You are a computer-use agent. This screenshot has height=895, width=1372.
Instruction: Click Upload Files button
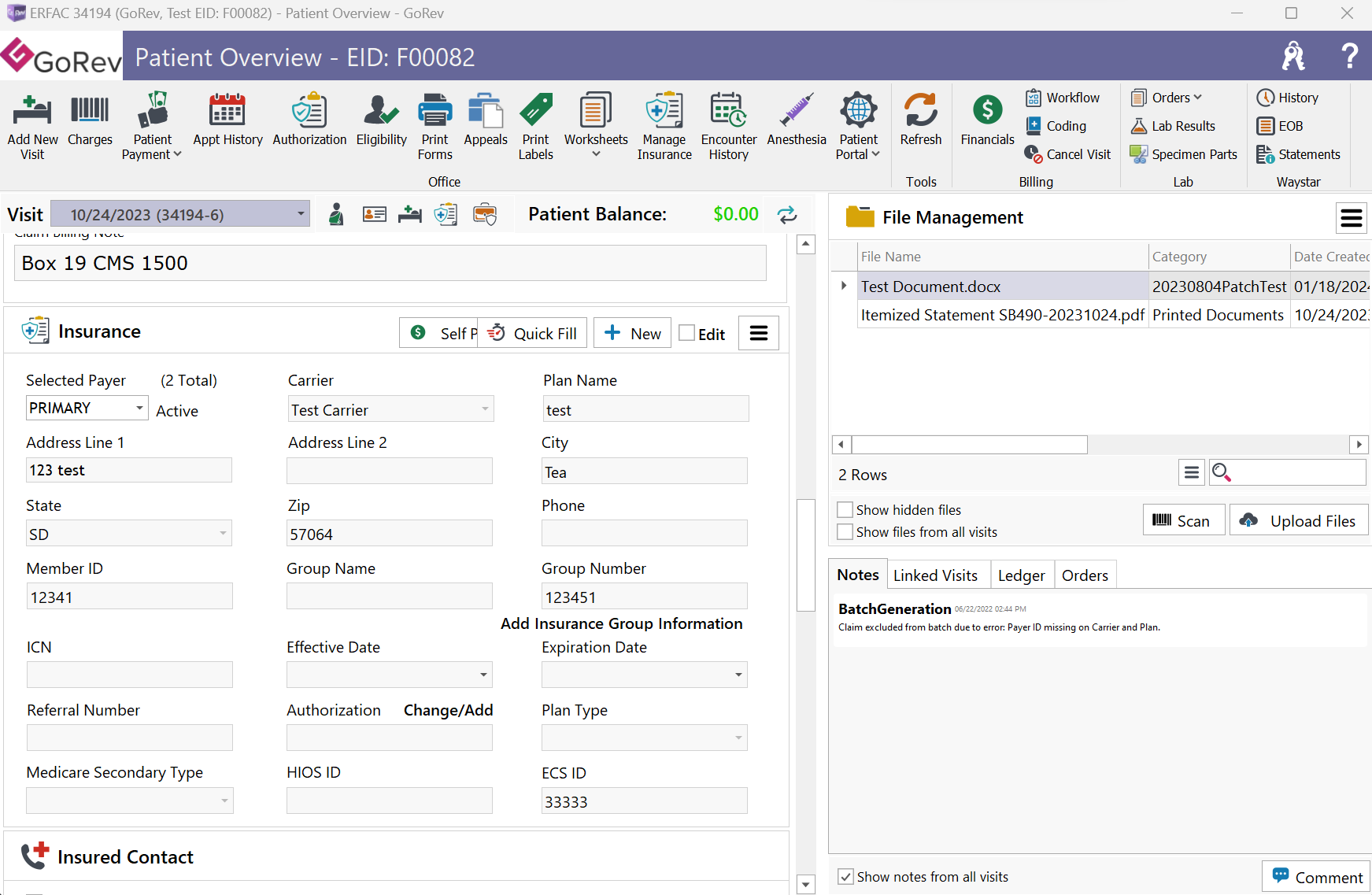coord(1299,520)
